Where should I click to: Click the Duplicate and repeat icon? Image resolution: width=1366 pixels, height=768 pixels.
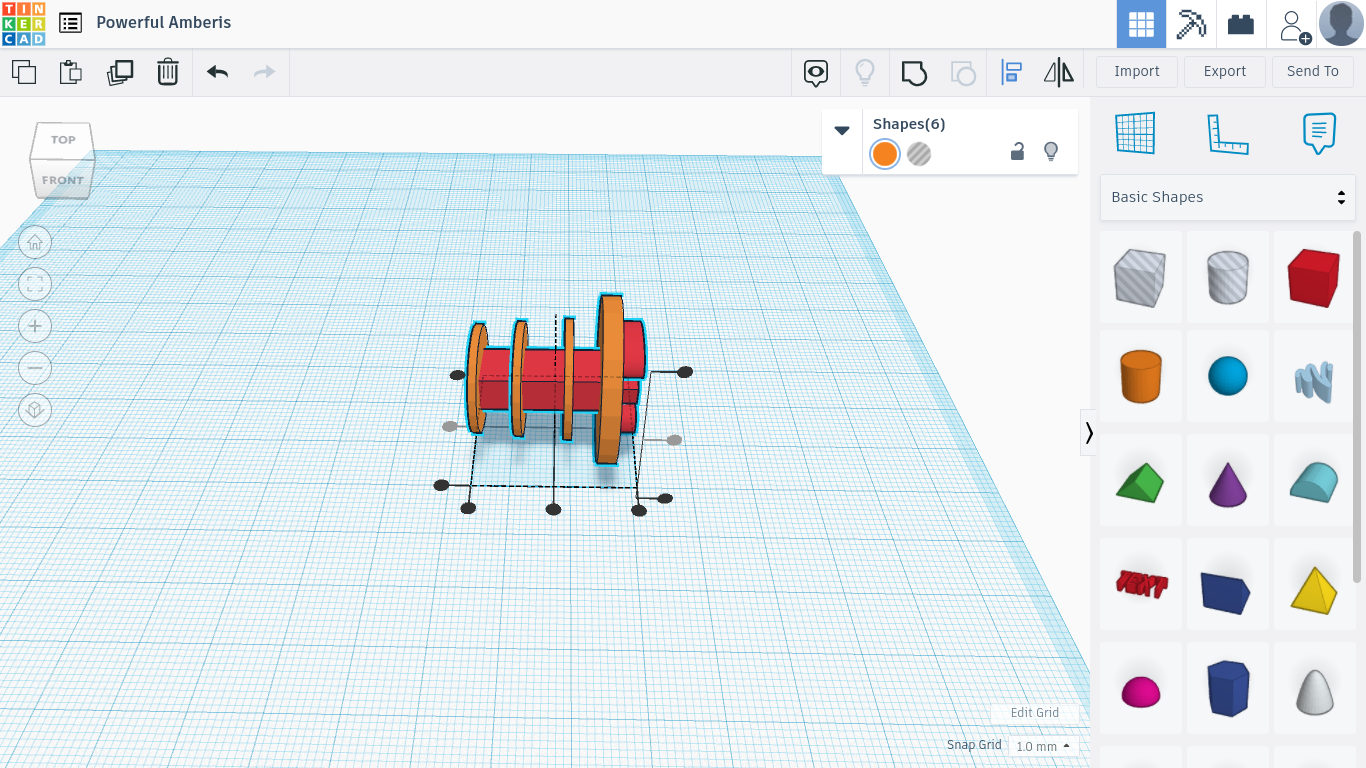120,72
